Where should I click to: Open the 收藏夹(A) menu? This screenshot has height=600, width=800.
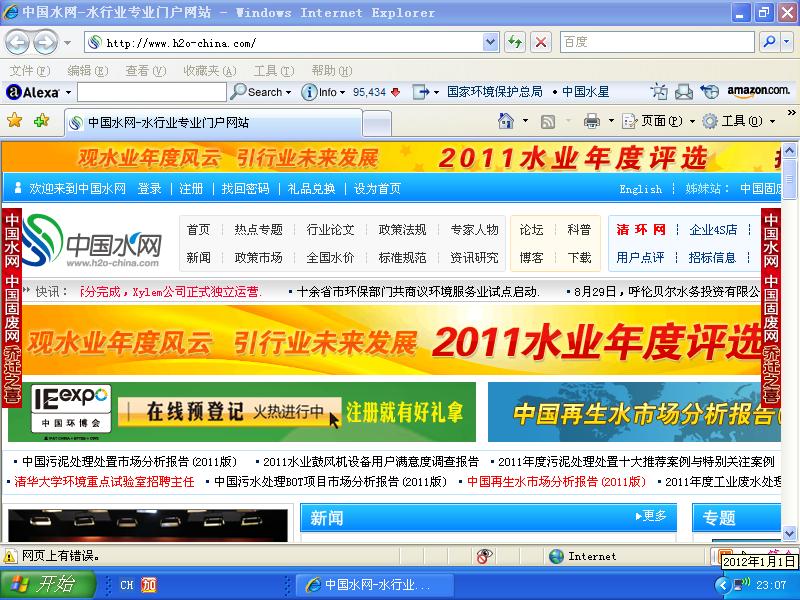coord(210,71)
